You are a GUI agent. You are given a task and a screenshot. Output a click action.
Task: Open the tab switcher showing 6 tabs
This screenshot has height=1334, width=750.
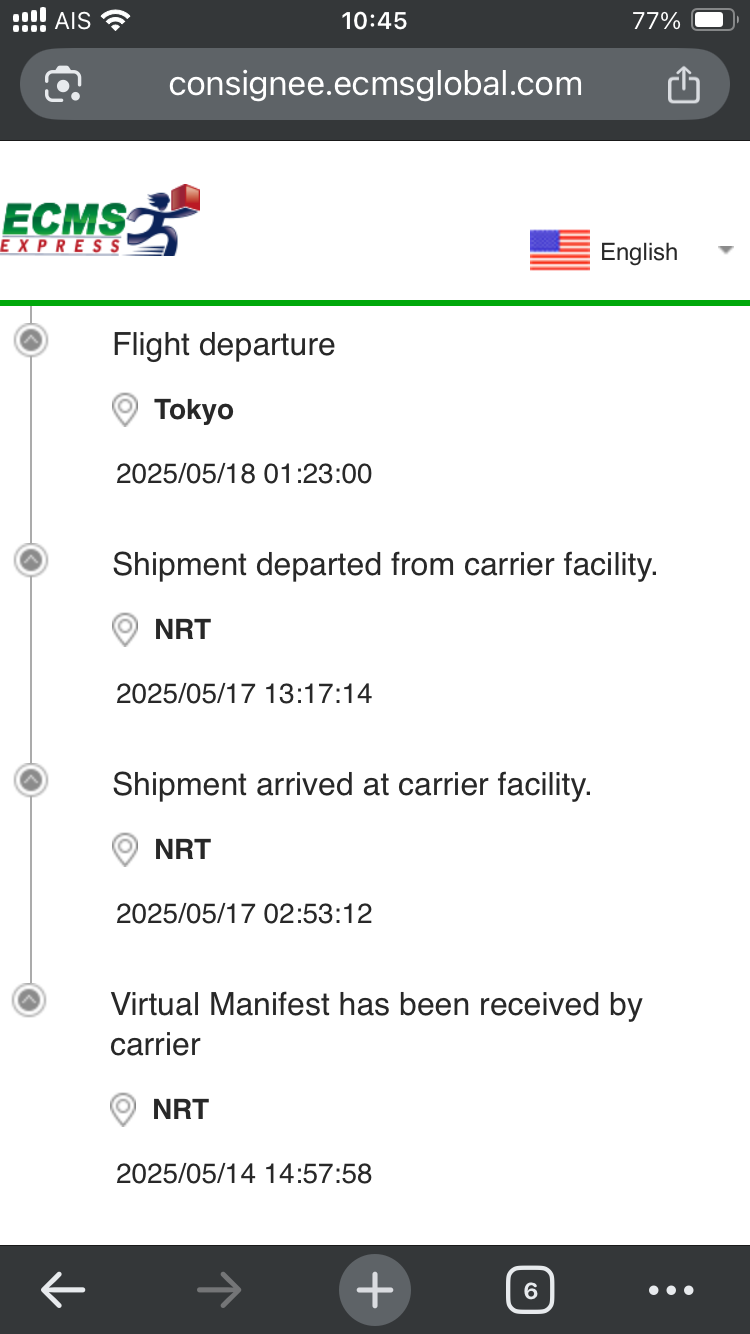(531, 1291)
